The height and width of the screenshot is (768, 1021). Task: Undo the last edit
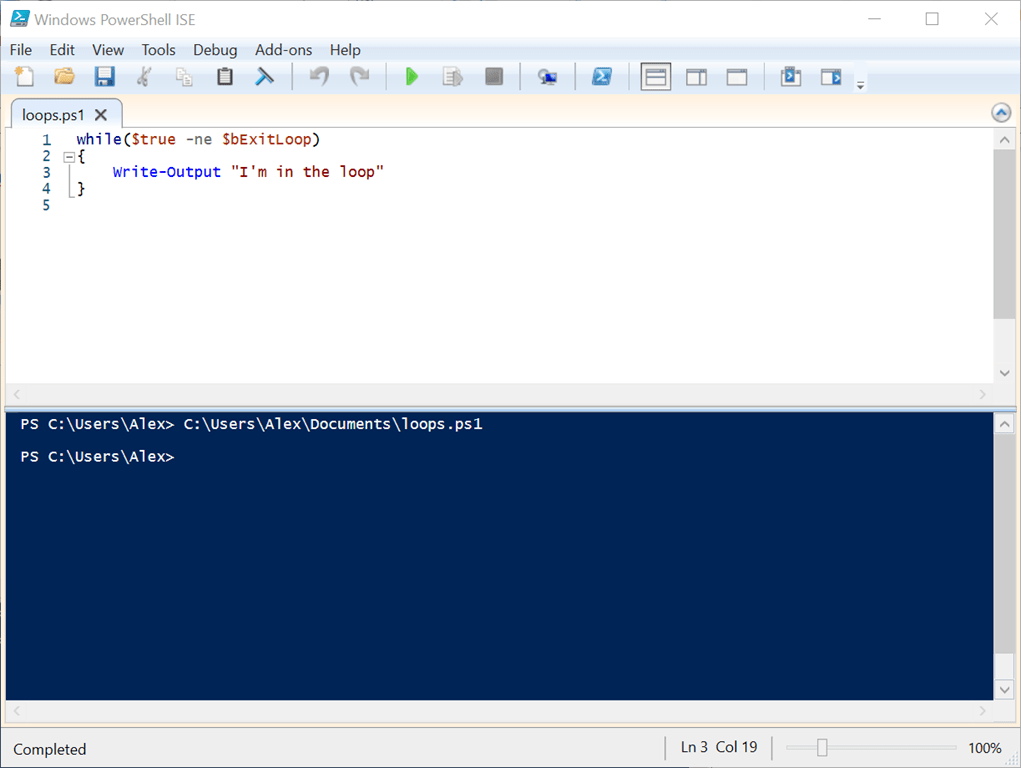pos(319,77)
